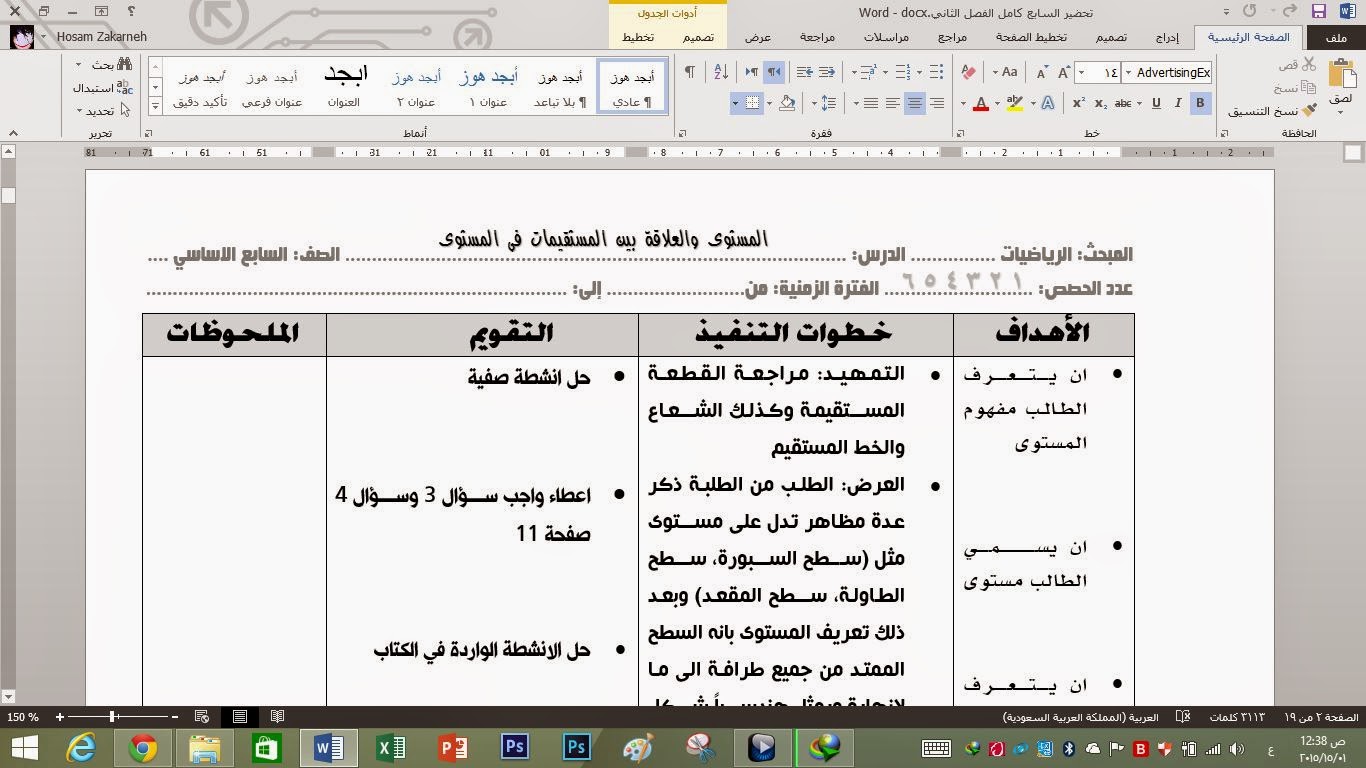Viewport: 1366px width, 768px height.
Task: Justify the paragraph text
Action: coord(870,103)
